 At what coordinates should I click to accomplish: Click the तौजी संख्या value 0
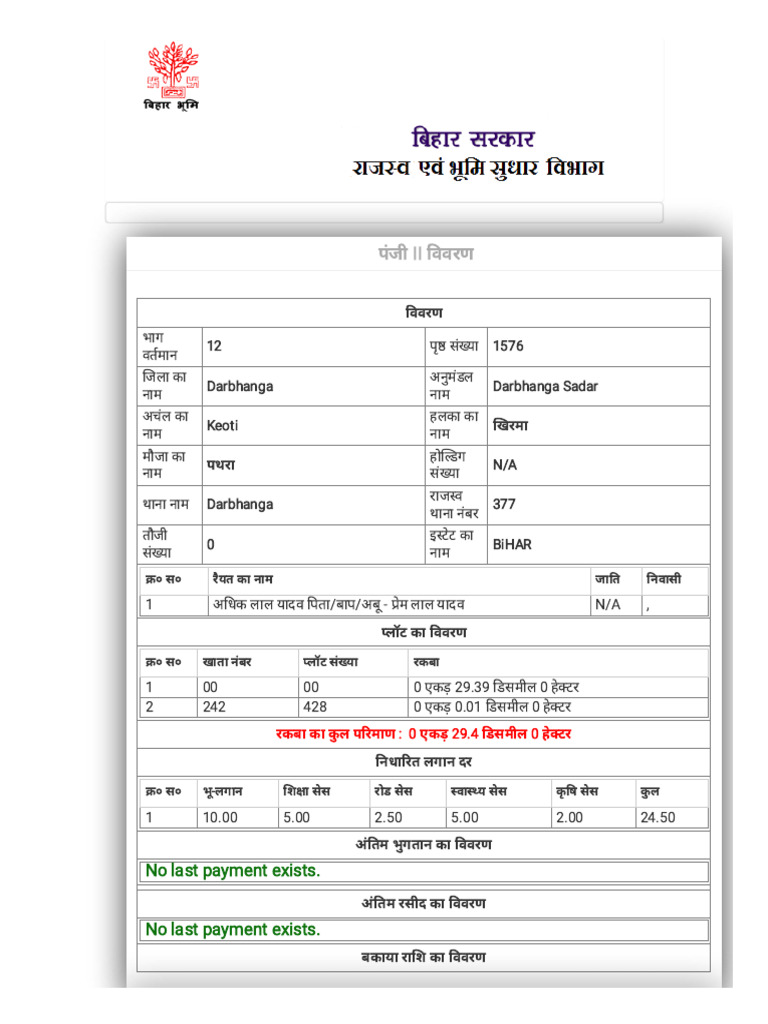[x=210, y=545]
